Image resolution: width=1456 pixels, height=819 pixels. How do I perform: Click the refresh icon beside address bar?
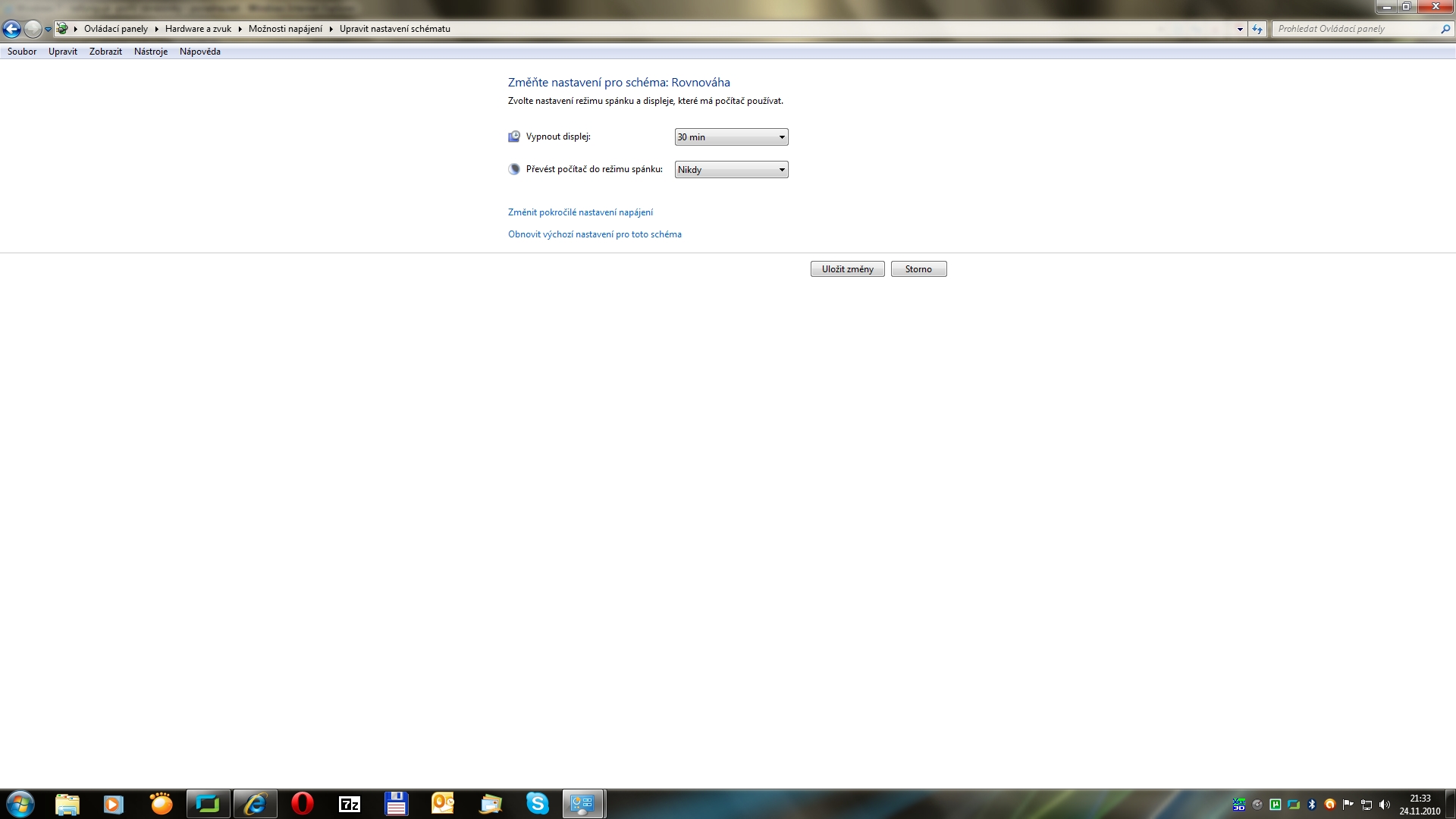tap(1257, 29)
